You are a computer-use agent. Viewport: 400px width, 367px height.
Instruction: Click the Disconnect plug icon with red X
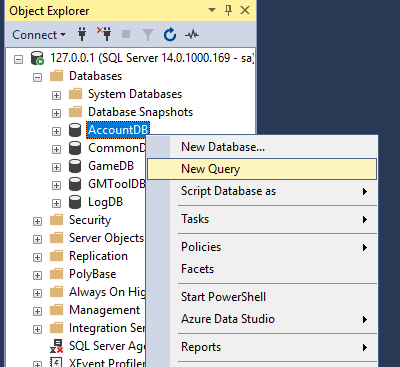click(104, 34)
